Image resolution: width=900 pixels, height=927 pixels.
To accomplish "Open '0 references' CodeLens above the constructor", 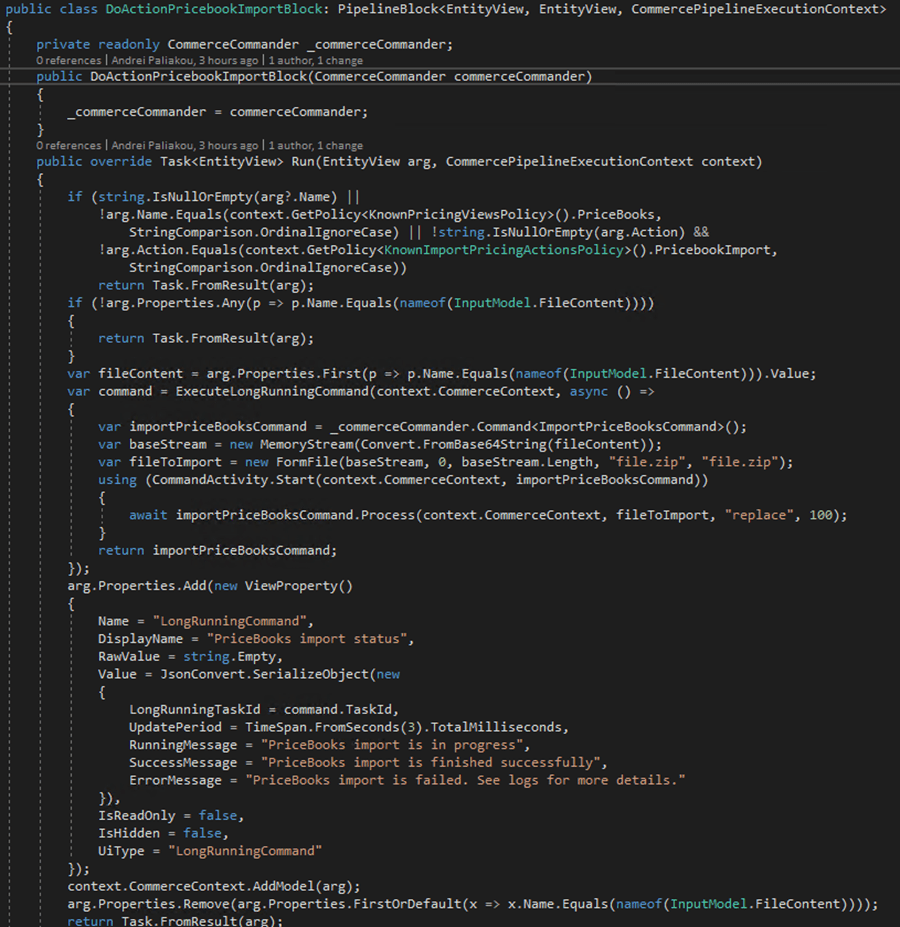I will click(69, 60).
